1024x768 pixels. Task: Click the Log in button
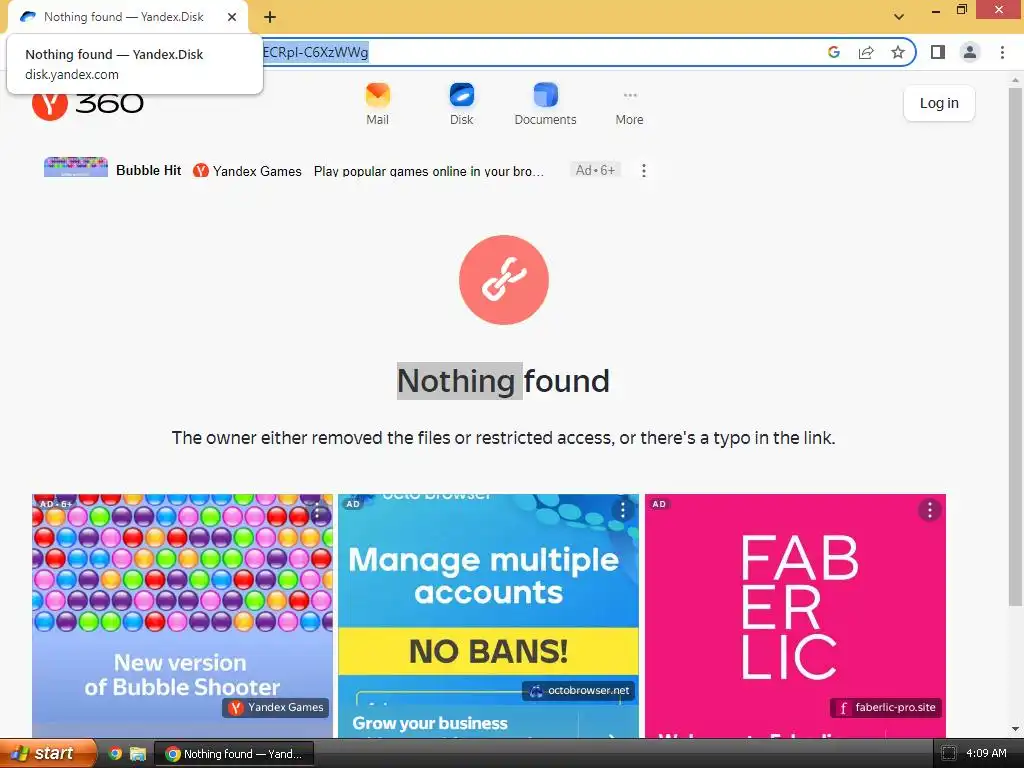pos(939,103)
